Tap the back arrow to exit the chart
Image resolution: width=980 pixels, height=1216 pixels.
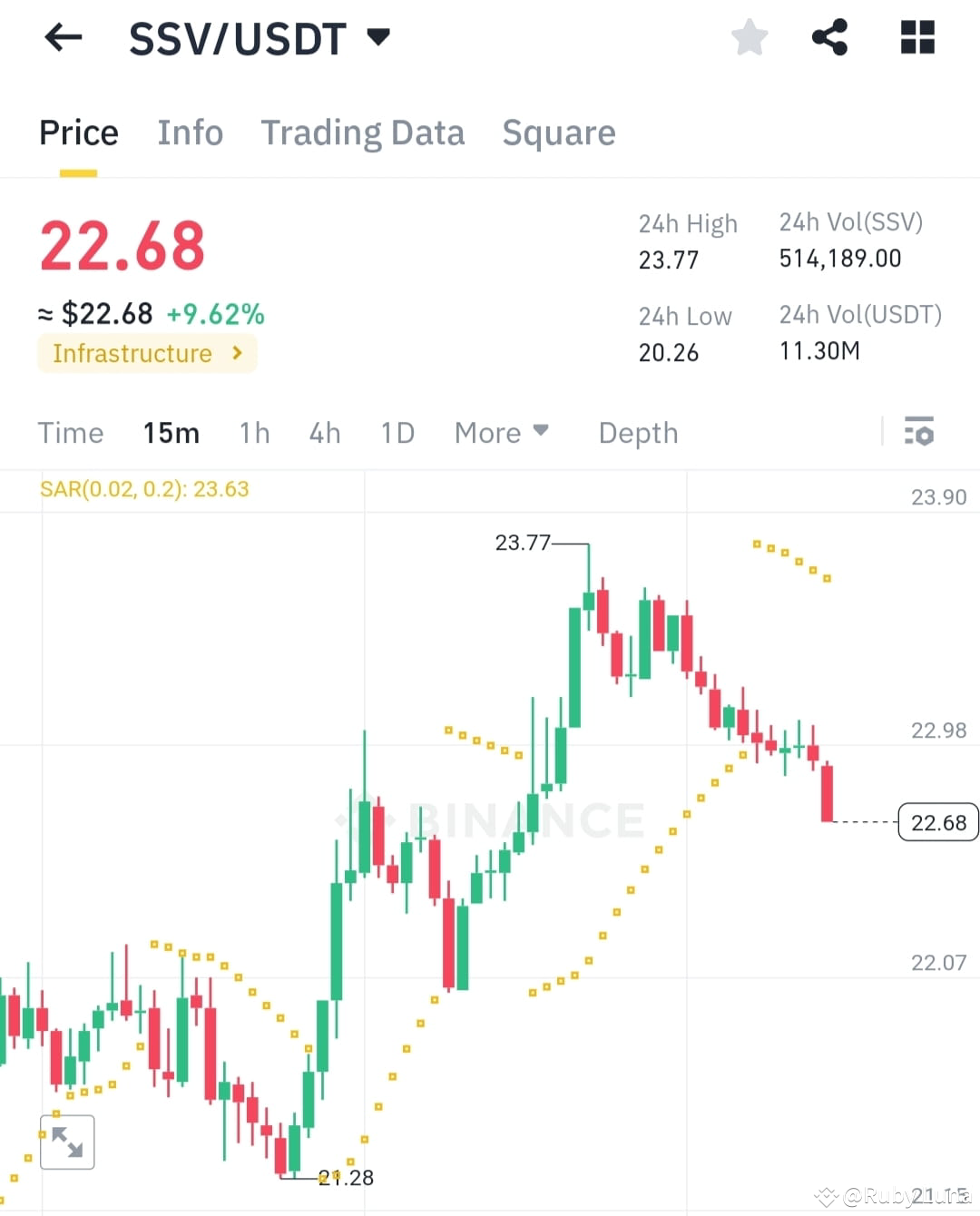(x=62, y=37)
